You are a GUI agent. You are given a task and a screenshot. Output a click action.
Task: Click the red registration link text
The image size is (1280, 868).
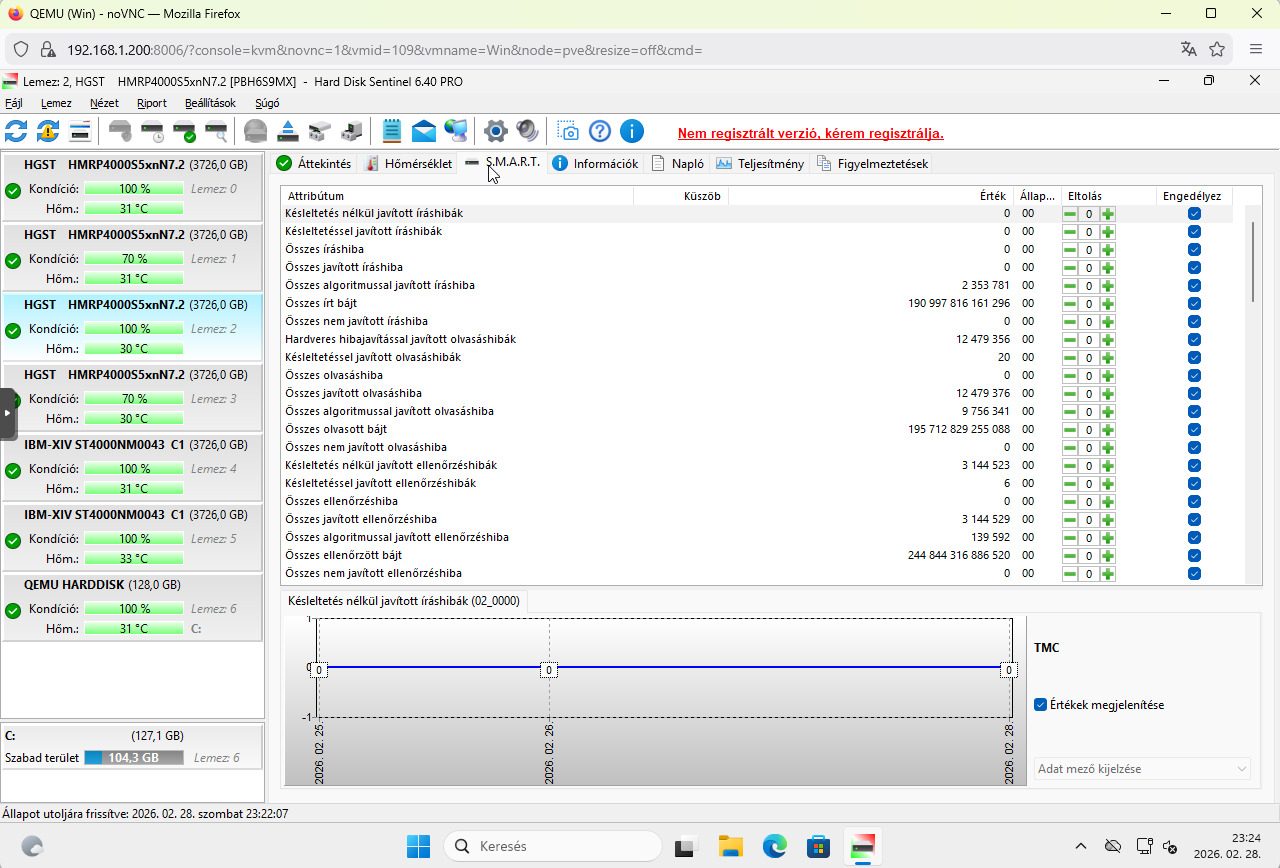pos(810,133)
